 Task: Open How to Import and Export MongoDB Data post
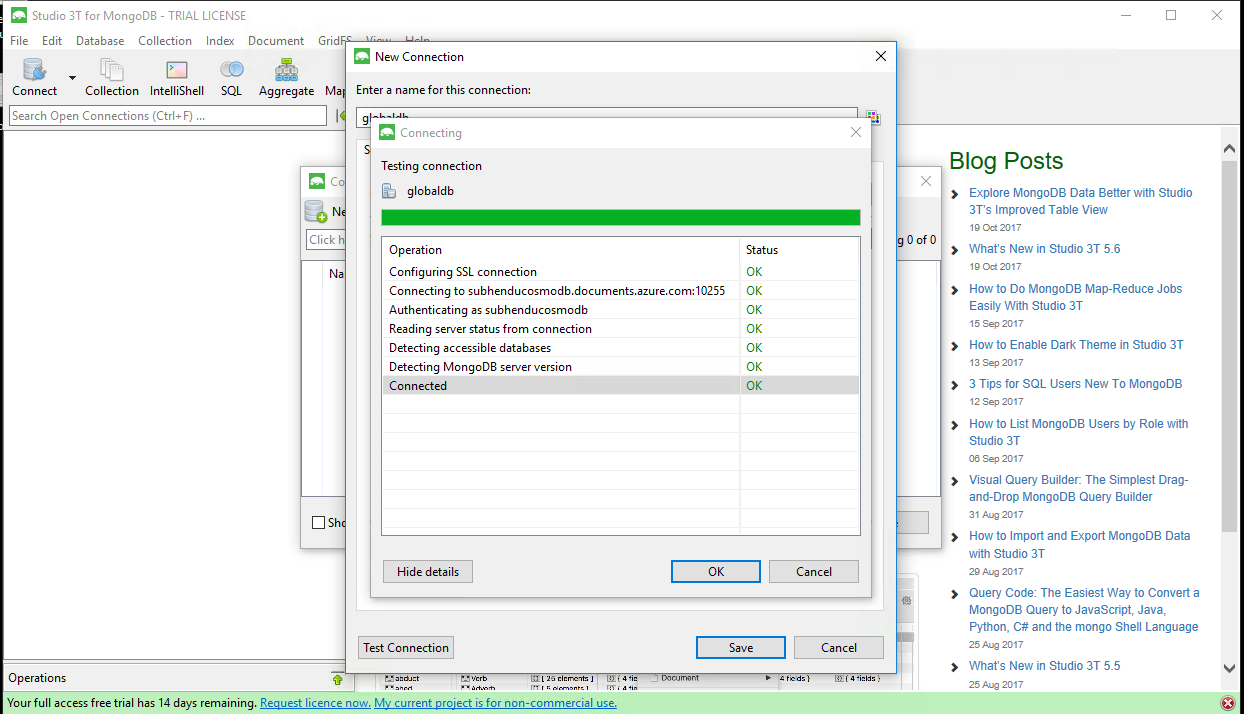tap(1079, 545)
